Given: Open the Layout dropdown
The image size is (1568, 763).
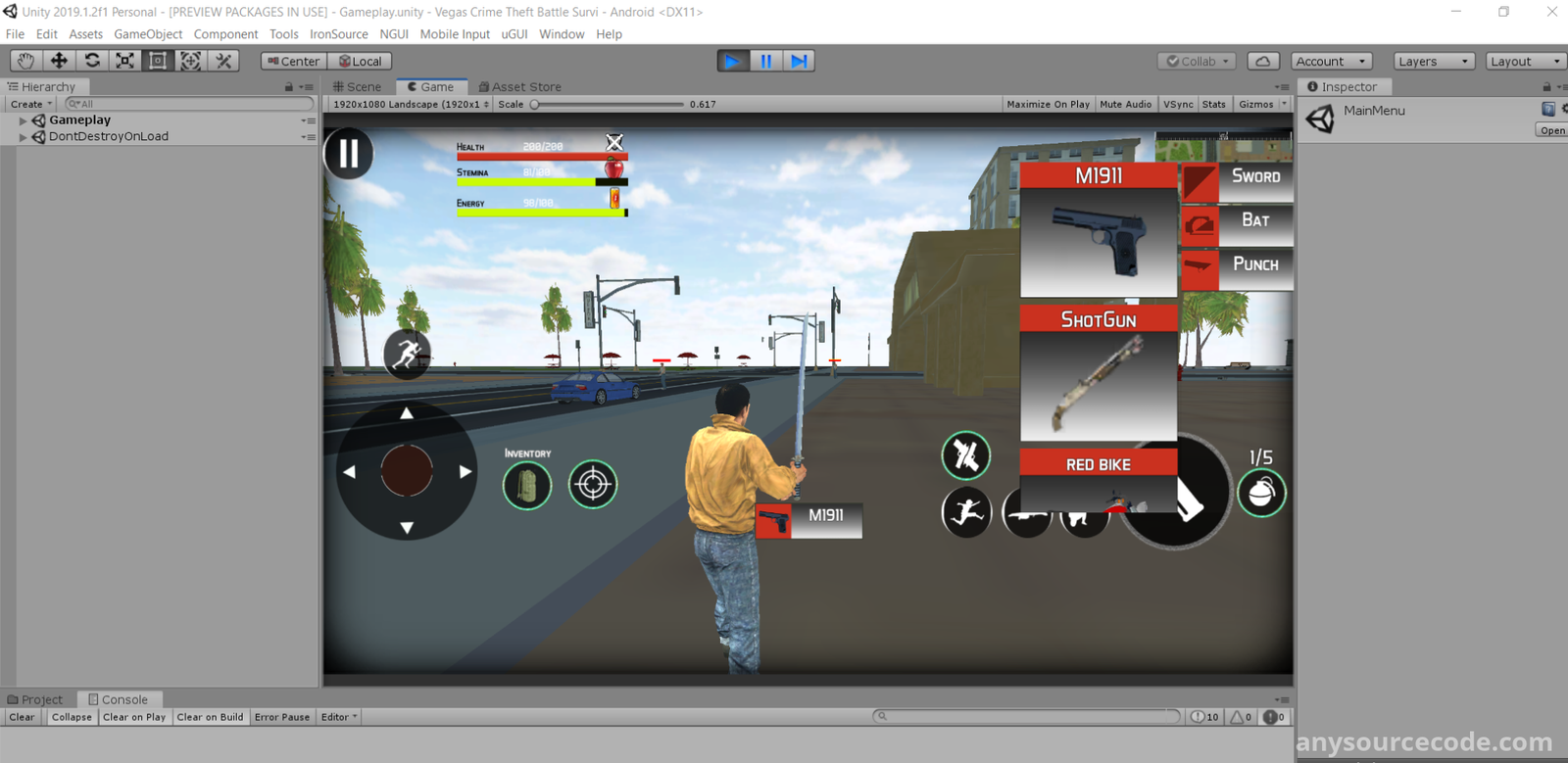Looking at the screenshot, I should (1524, 61).
